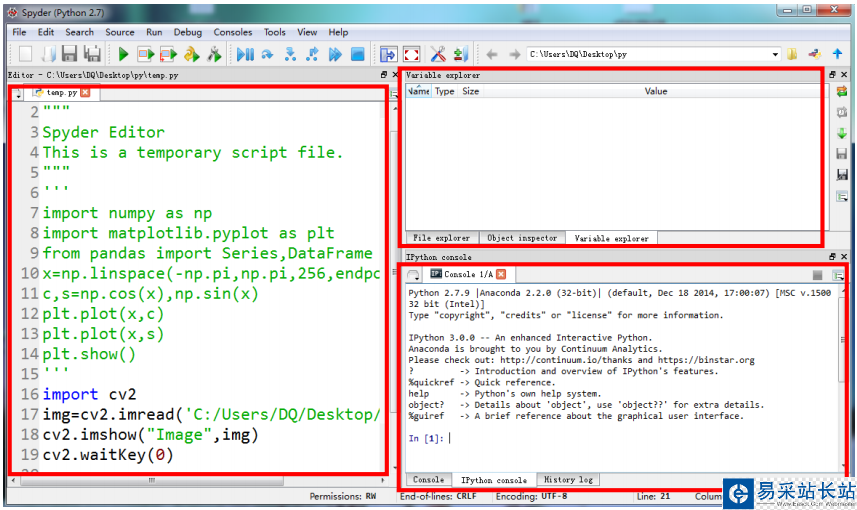The height and width of the screenshot is (510, 857).
Task: Stop the running IPython kernel
Action: (x=817, y=275)
